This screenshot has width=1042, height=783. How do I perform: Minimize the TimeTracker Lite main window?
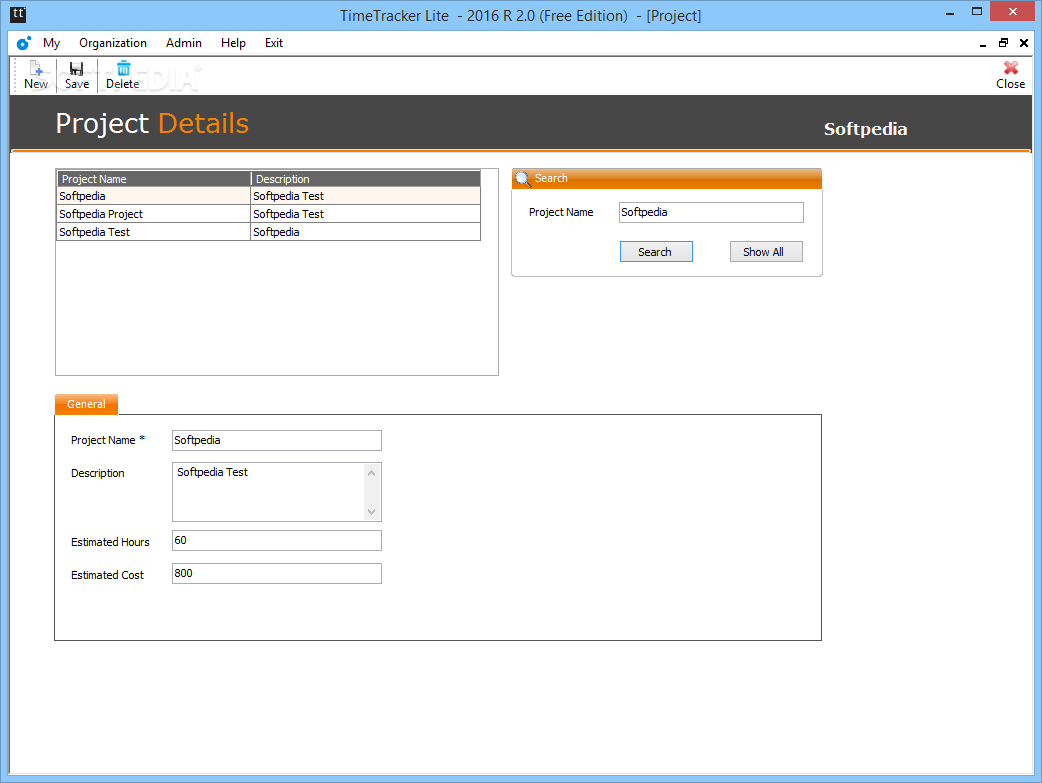pyautogui.click(x=950, y=12)
